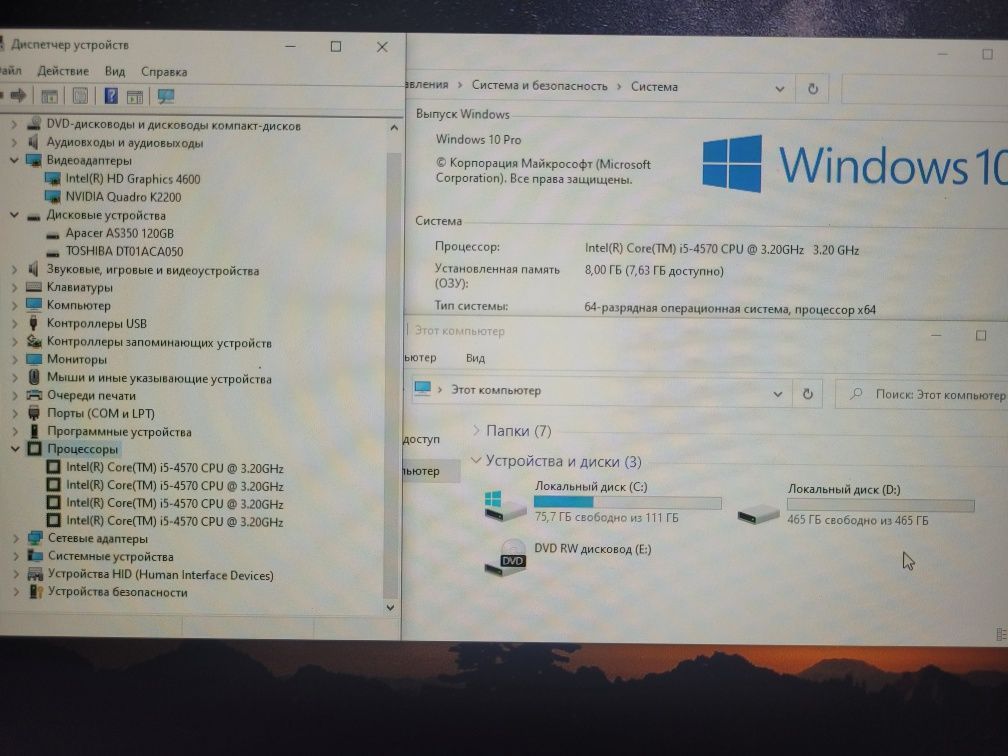1008x756 pixels.
Task: Collapse the Дисковые устройства category
Action: coord(14,215)
